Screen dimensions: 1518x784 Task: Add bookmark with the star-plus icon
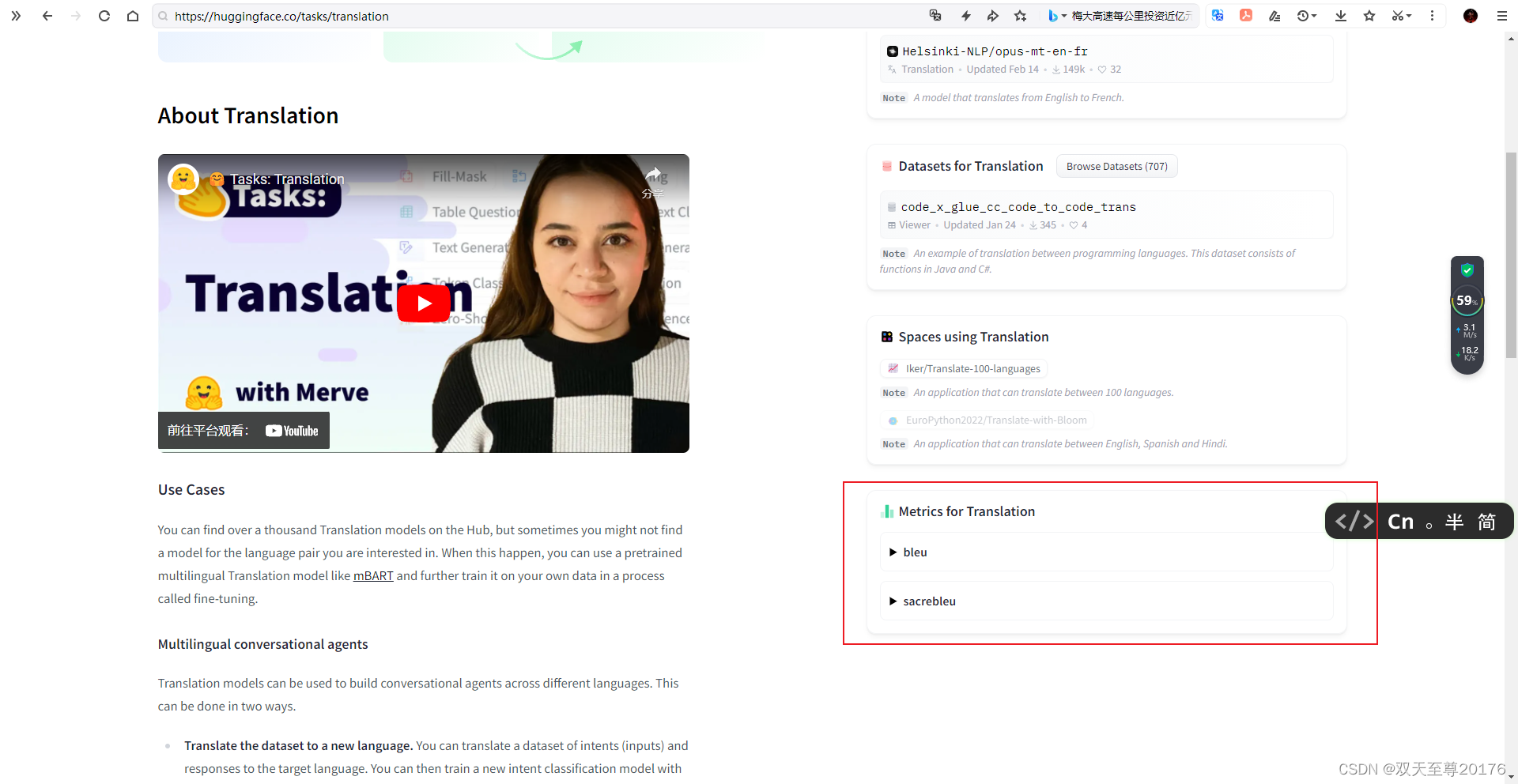pyautogui.click(x=1021, y=16)
